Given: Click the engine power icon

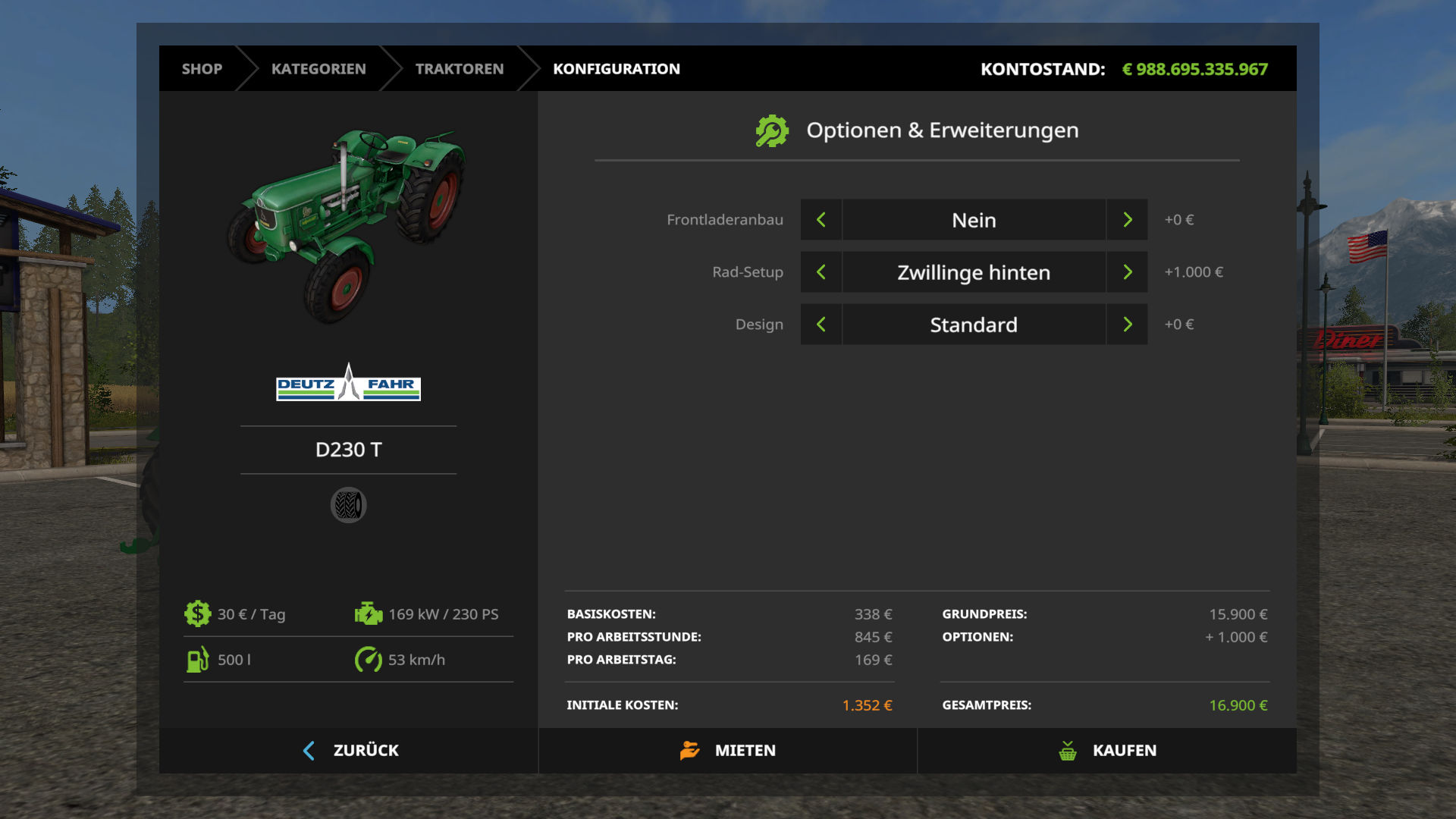Looking at the screenshot, I should click(369, 614).
